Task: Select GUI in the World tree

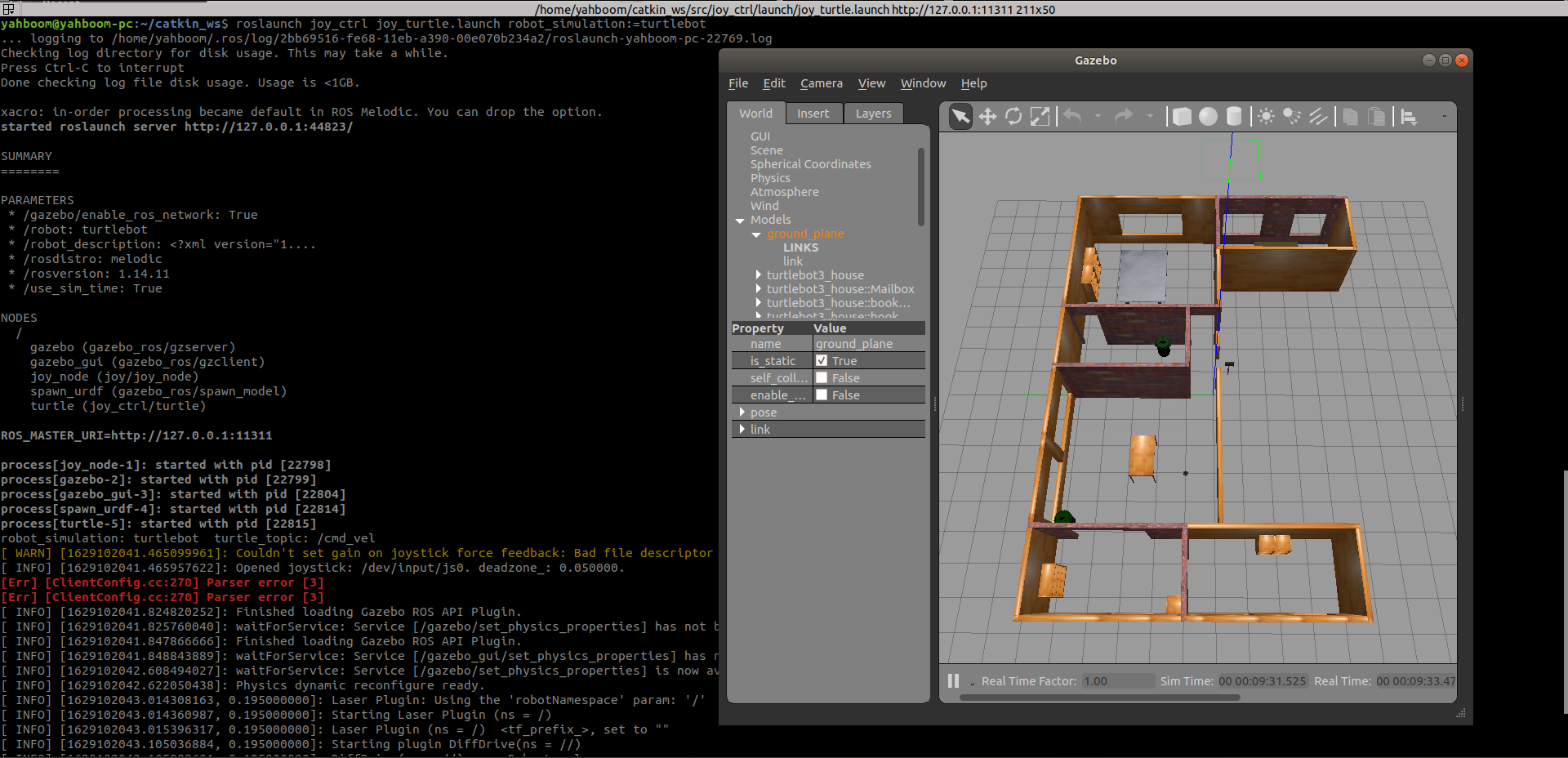Action: pyautogui.click(x=760, y=136)
